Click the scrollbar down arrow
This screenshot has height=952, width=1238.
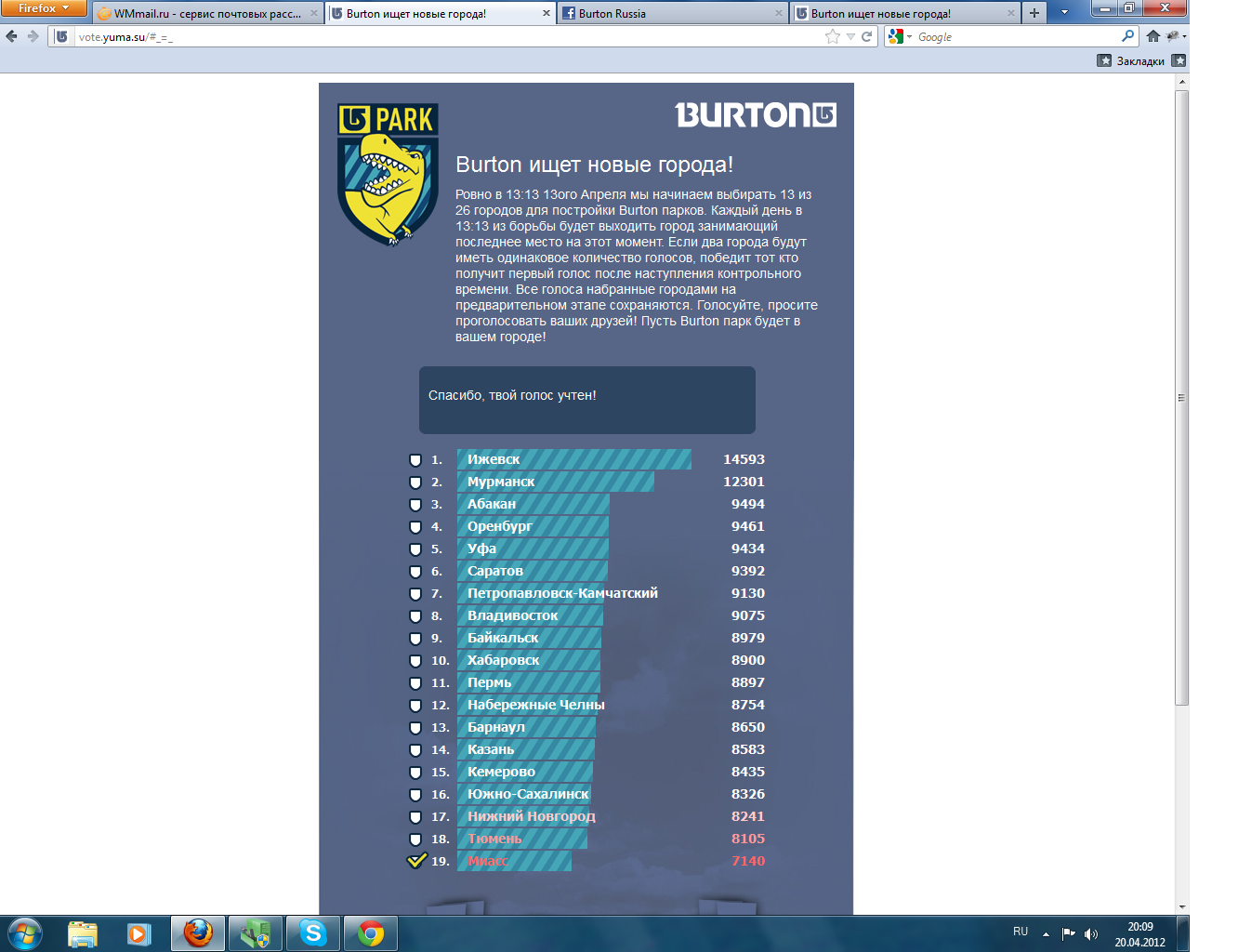tap(1182, 906)
